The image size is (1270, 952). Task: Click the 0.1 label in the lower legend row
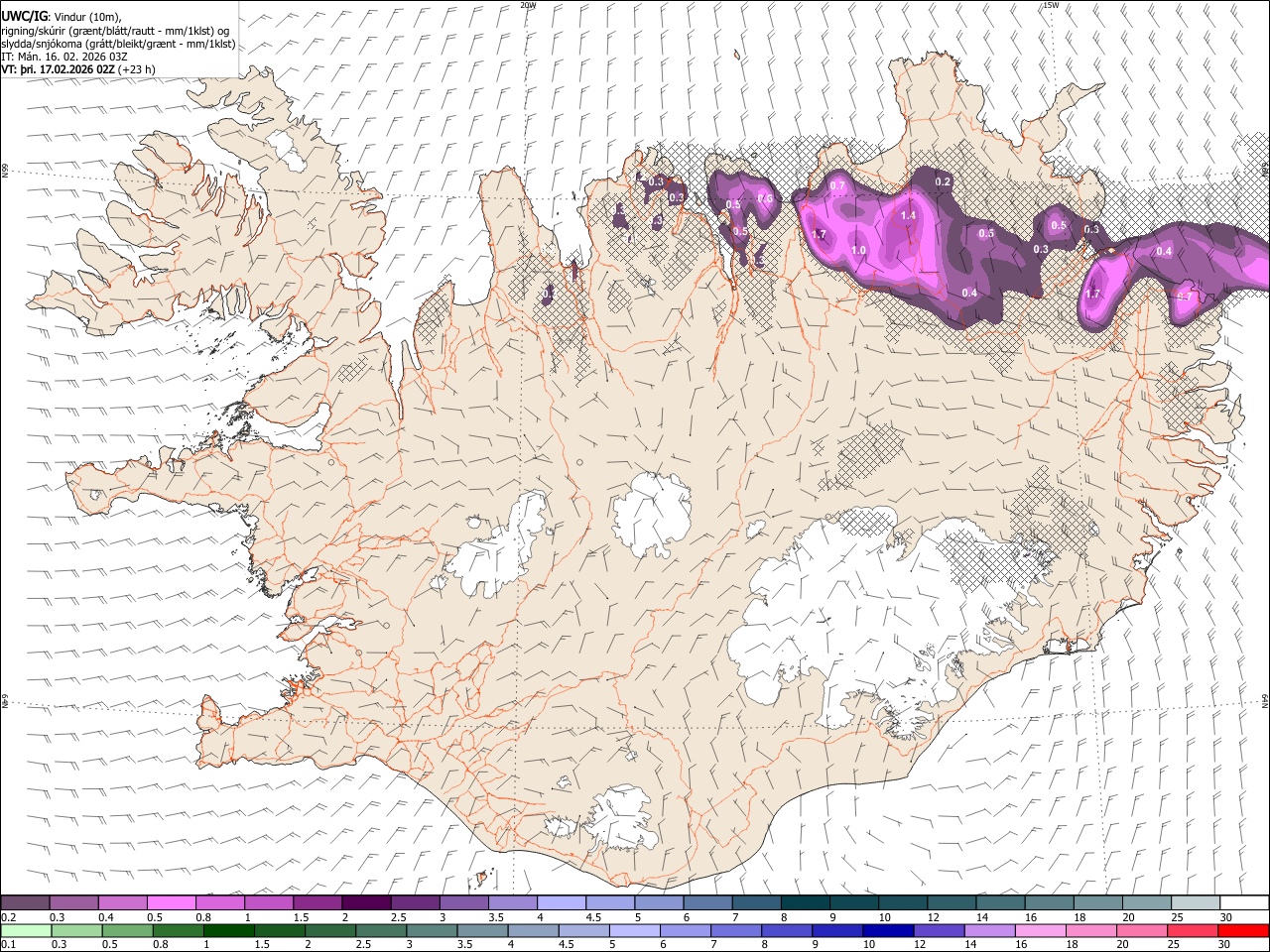click(8, 945)
